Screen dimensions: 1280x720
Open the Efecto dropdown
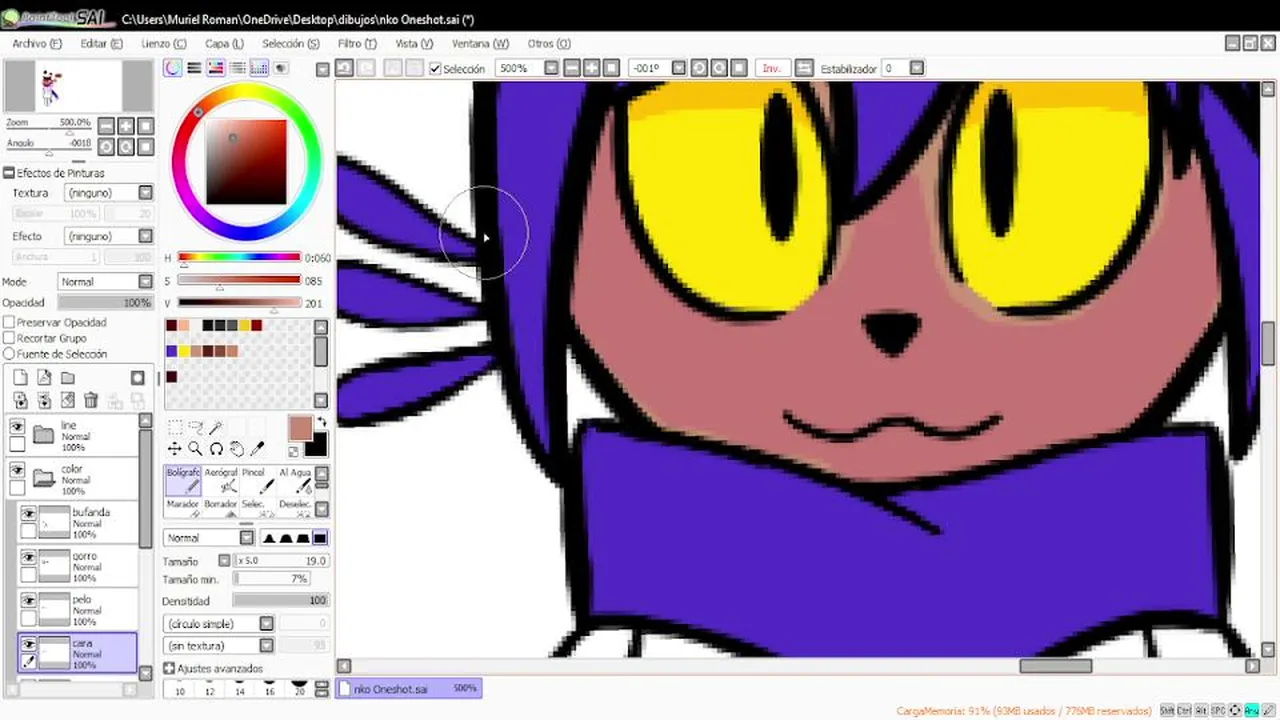pyautogui.click(x=108, y=236)
